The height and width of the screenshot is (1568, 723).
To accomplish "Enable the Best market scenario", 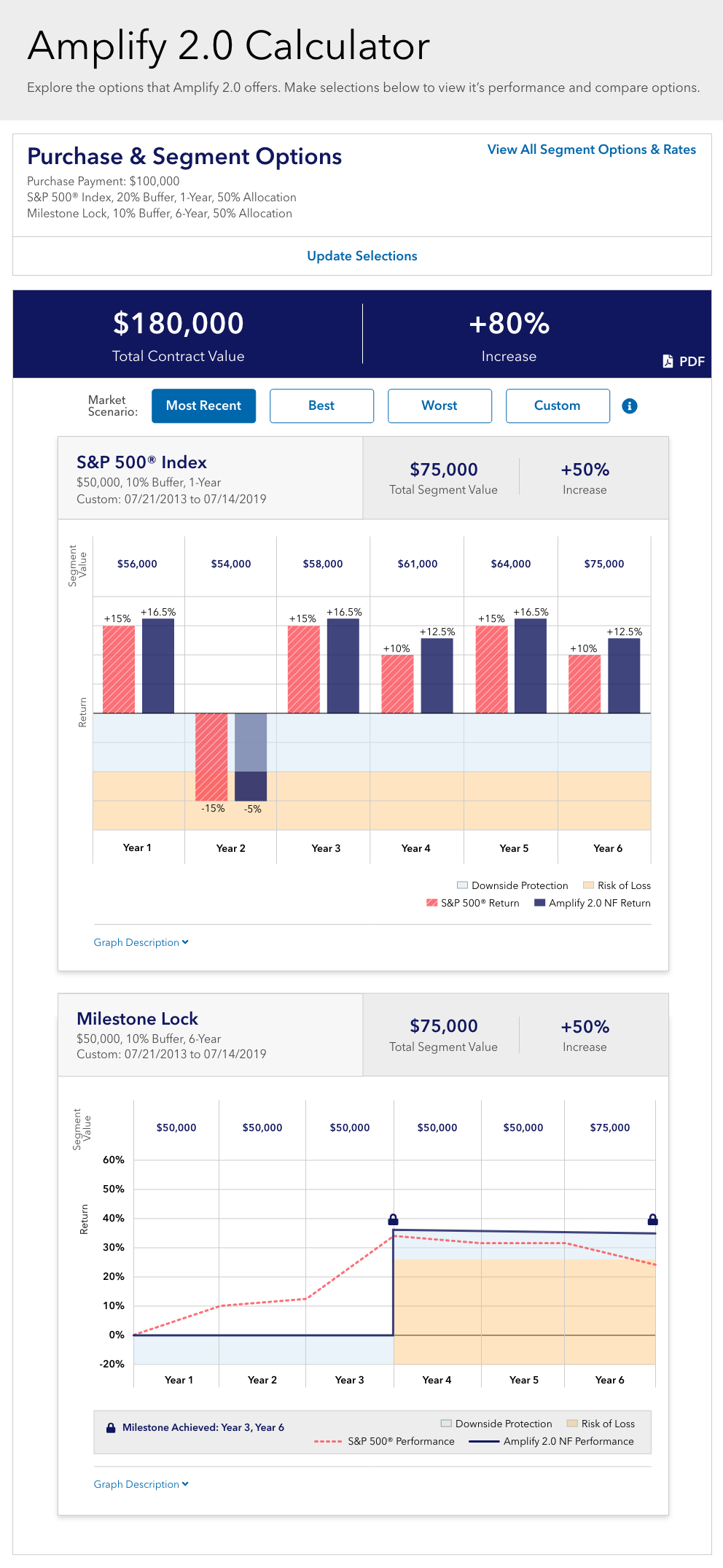I will 321,405.
